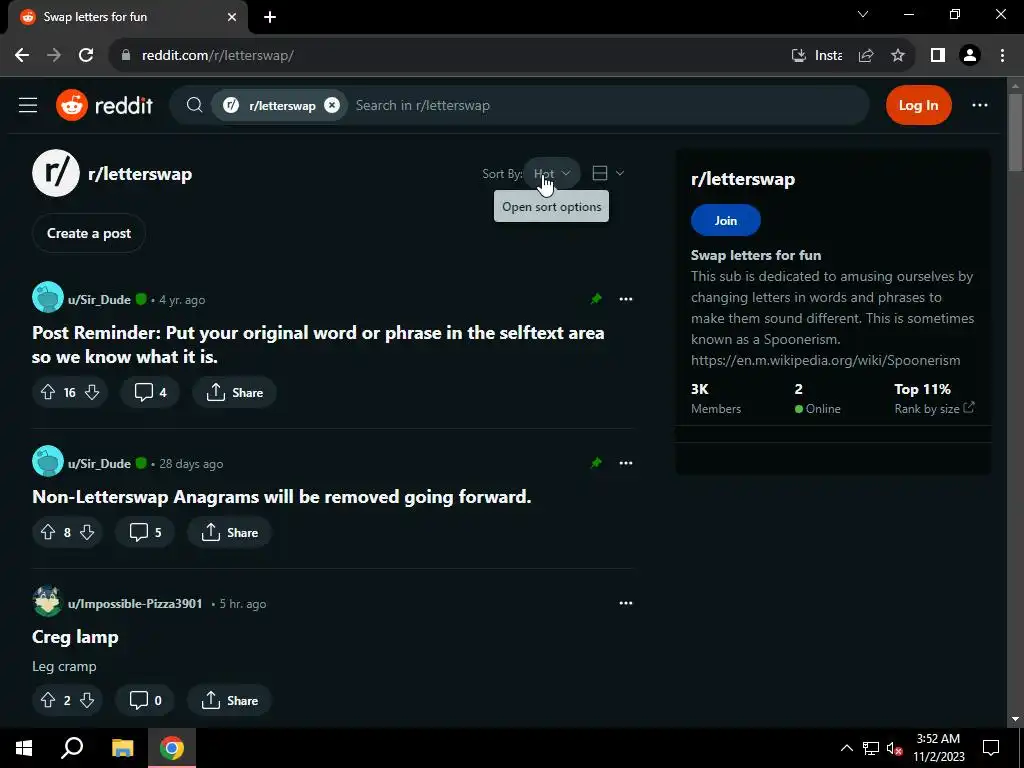Open comments on Post Reminder post
The width and height of the screenshot is (1024, 768).
pos(150,392)
